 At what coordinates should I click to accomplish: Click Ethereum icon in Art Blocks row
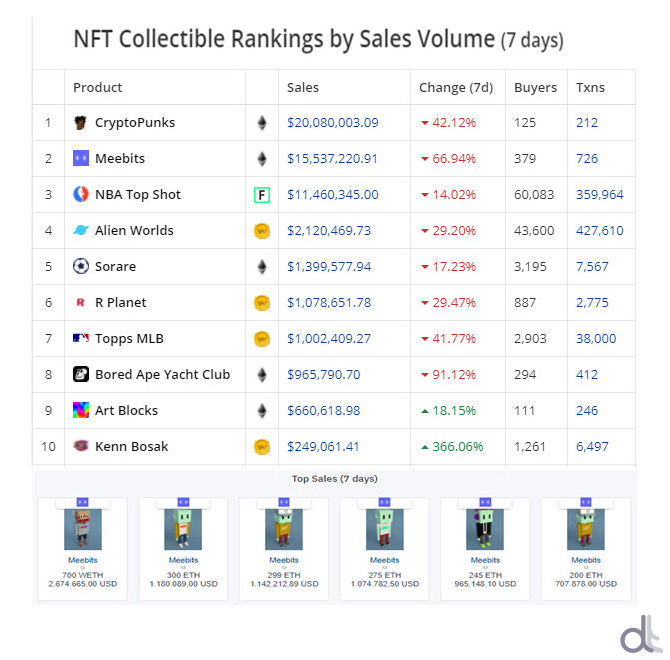coord(262,411)
